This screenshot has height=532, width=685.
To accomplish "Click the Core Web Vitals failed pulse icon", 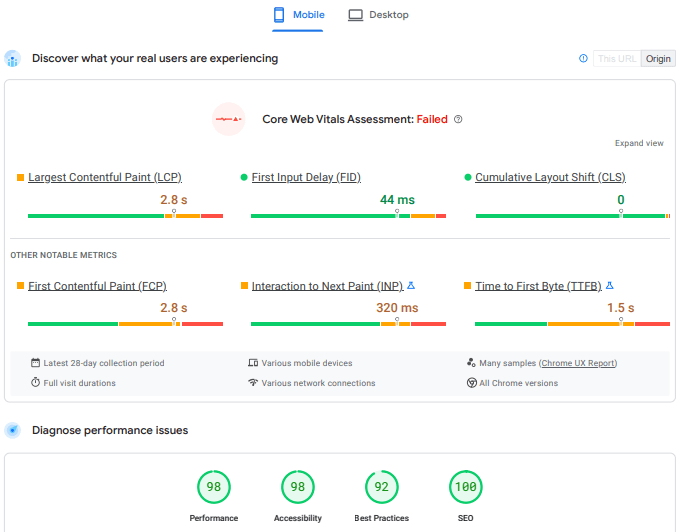I will pos(228,119).
